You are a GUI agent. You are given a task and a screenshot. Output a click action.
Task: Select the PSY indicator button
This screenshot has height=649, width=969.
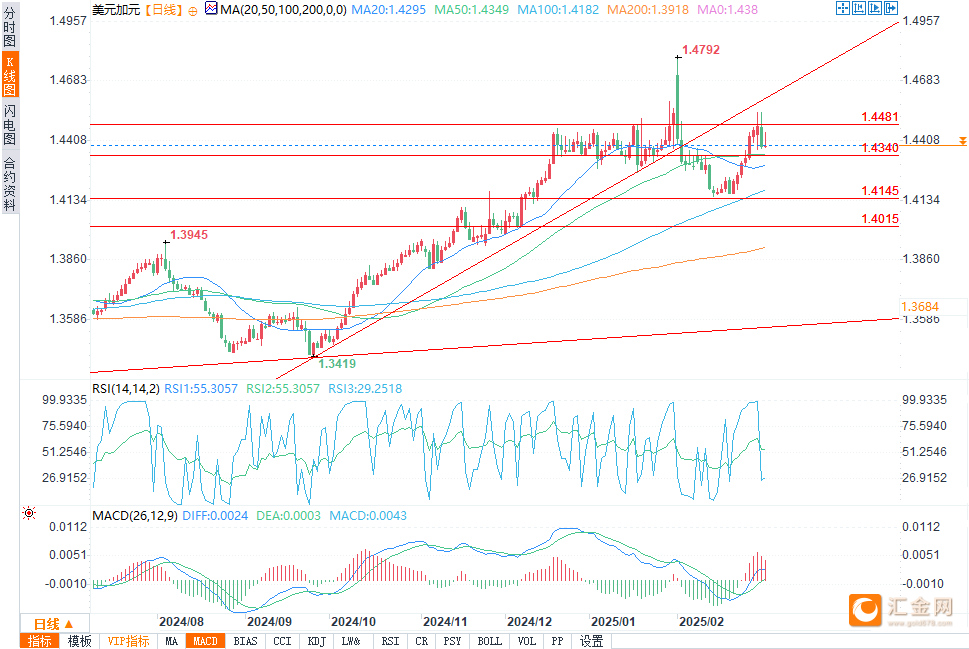click(452, 641)
